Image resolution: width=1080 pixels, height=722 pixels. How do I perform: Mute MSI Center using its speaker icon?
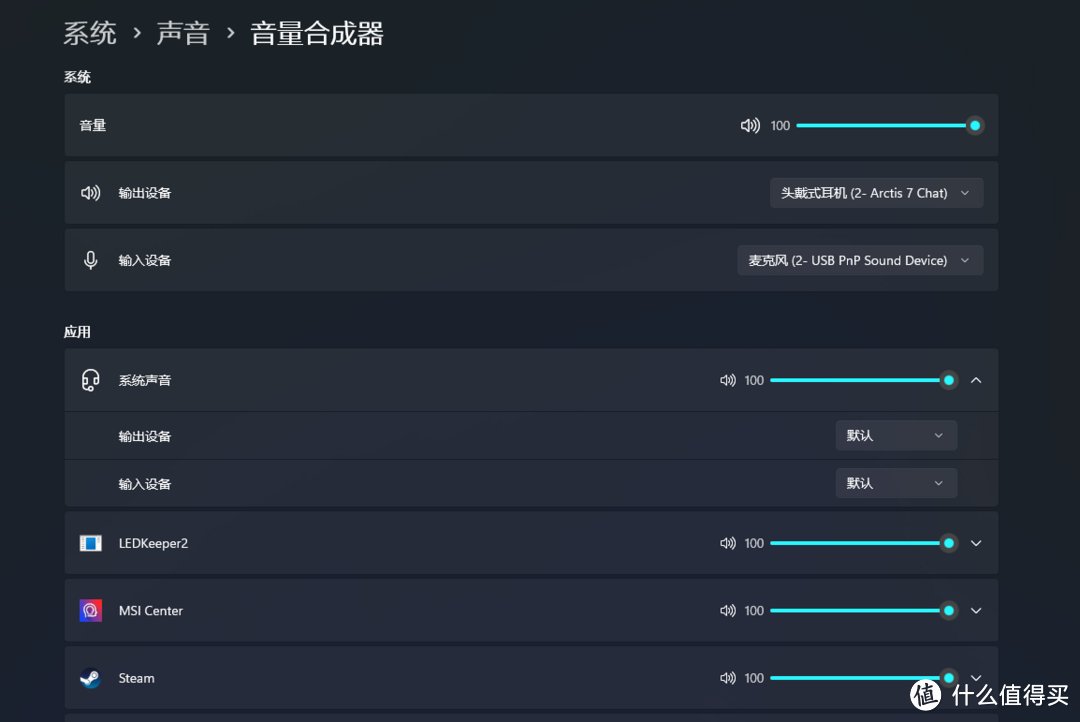coord(728,610)
